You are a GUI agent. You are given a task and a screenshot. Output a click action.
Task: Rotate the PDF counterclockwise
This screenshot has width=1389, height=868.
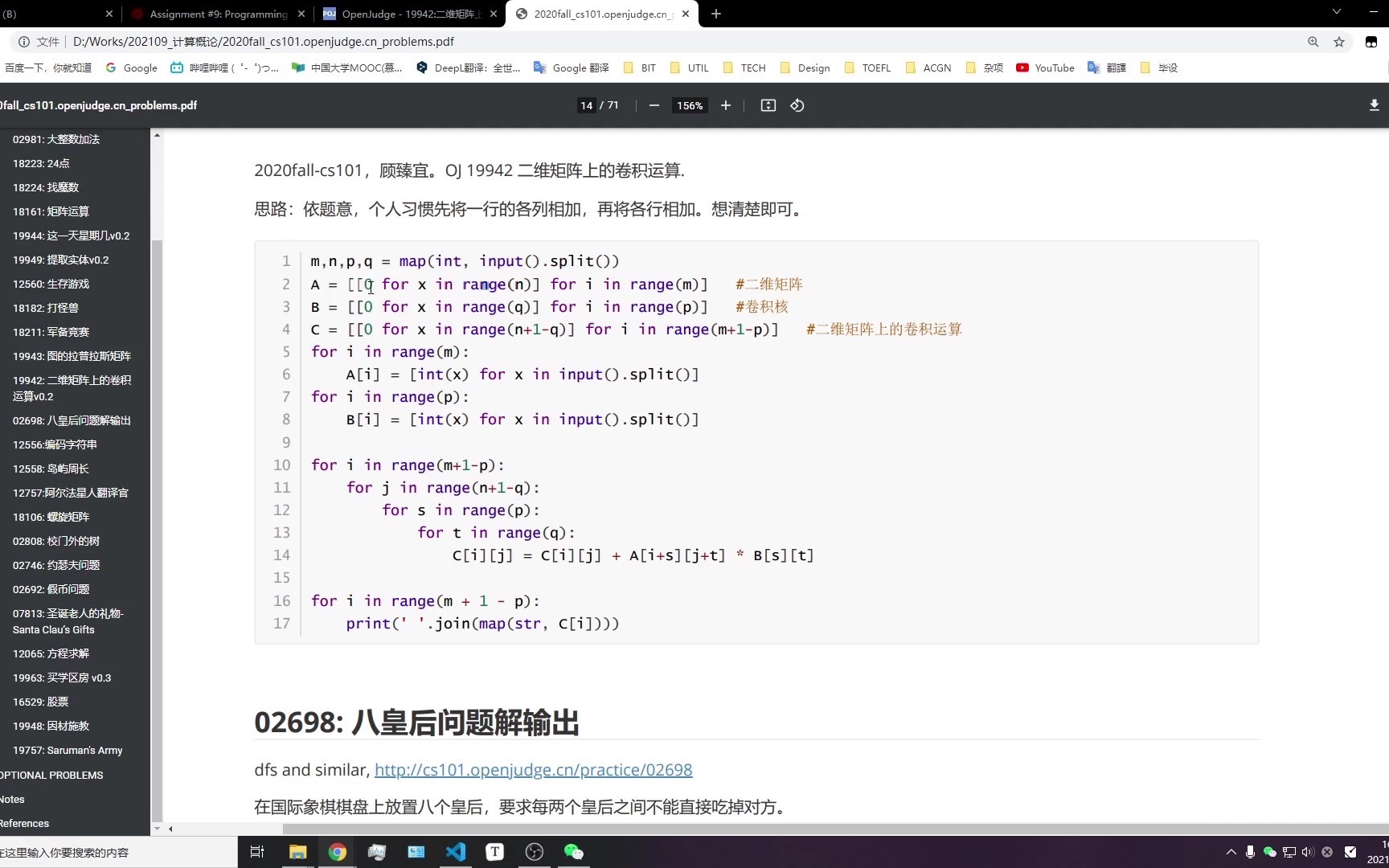click(797, 105)
